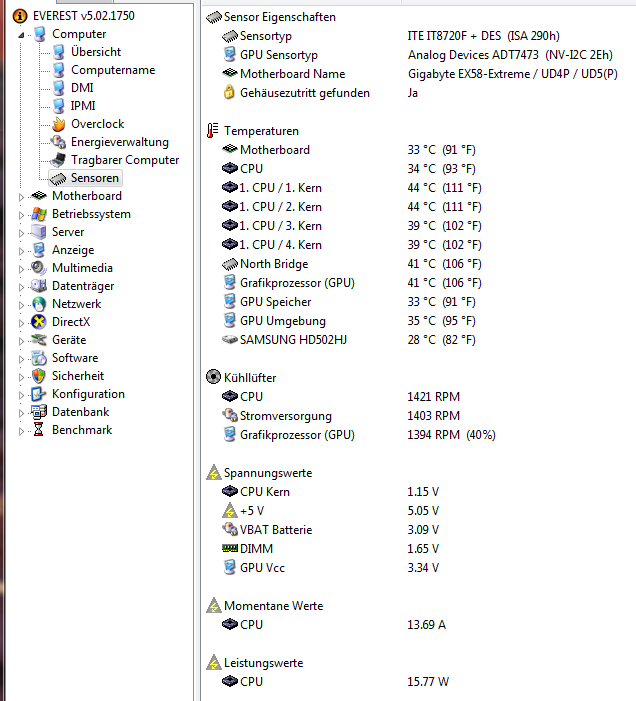Viewport: 636px width, 701px height.
Task: Click the Spannungswerte warning triangle icon
Action: (x=214, y=473)
